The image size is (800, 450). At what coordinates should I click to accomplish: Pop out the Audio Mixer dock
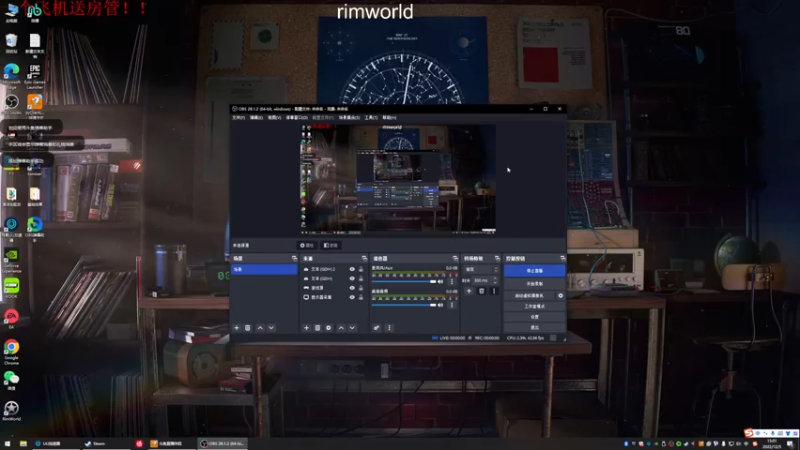click(x=455, y=259)
